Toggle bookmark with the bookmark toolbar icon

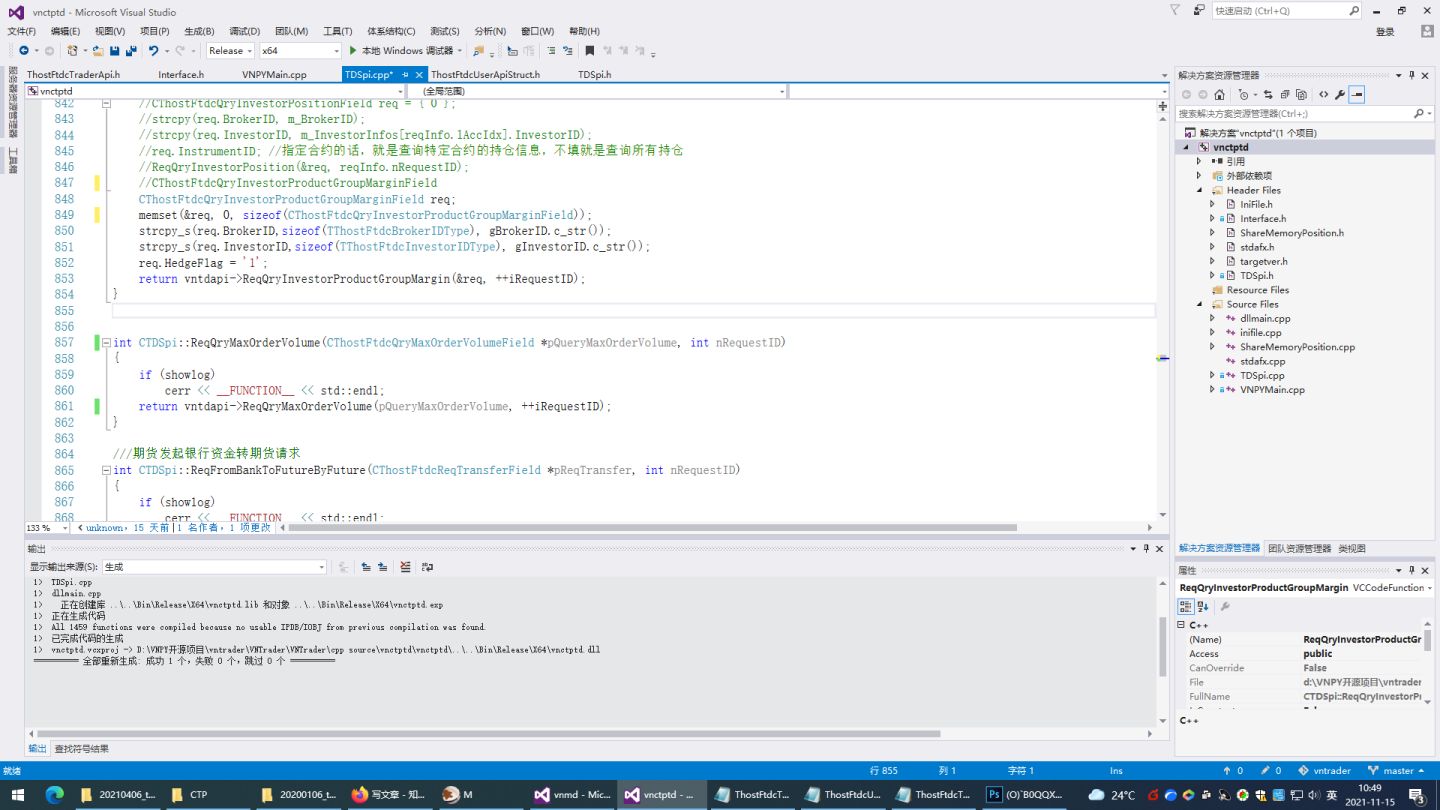coord(589,51)
